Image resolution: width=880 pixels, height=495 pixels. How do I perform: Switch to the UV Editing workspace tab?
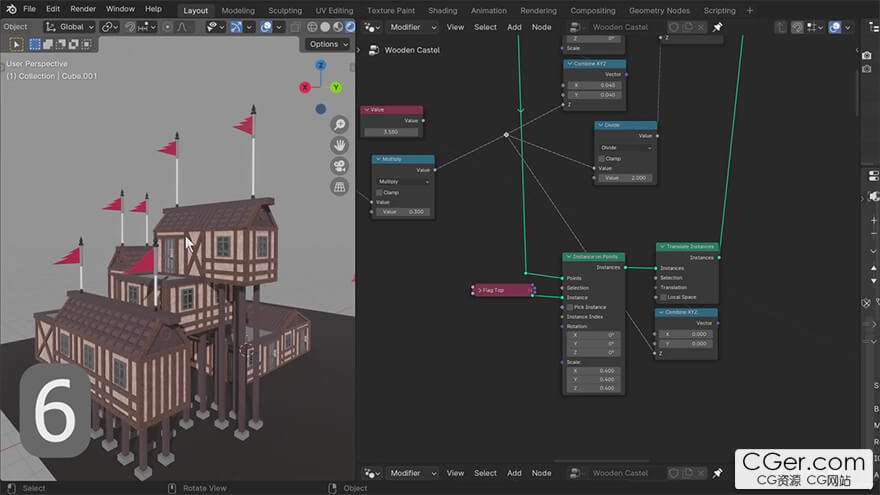click(334, 11)
